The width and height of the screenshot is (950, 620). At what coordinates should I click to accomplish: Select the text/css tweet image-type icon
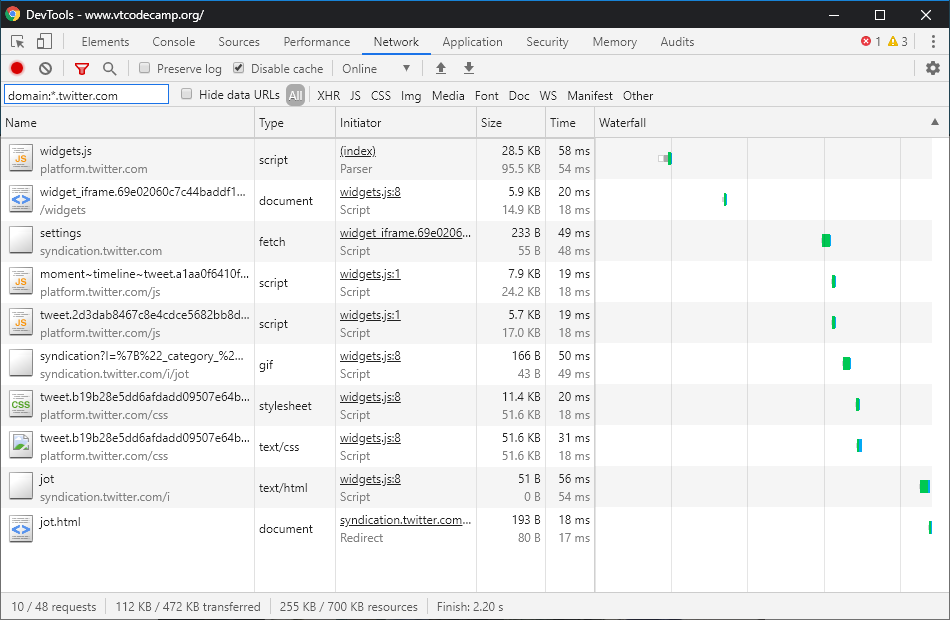[21, 445]
